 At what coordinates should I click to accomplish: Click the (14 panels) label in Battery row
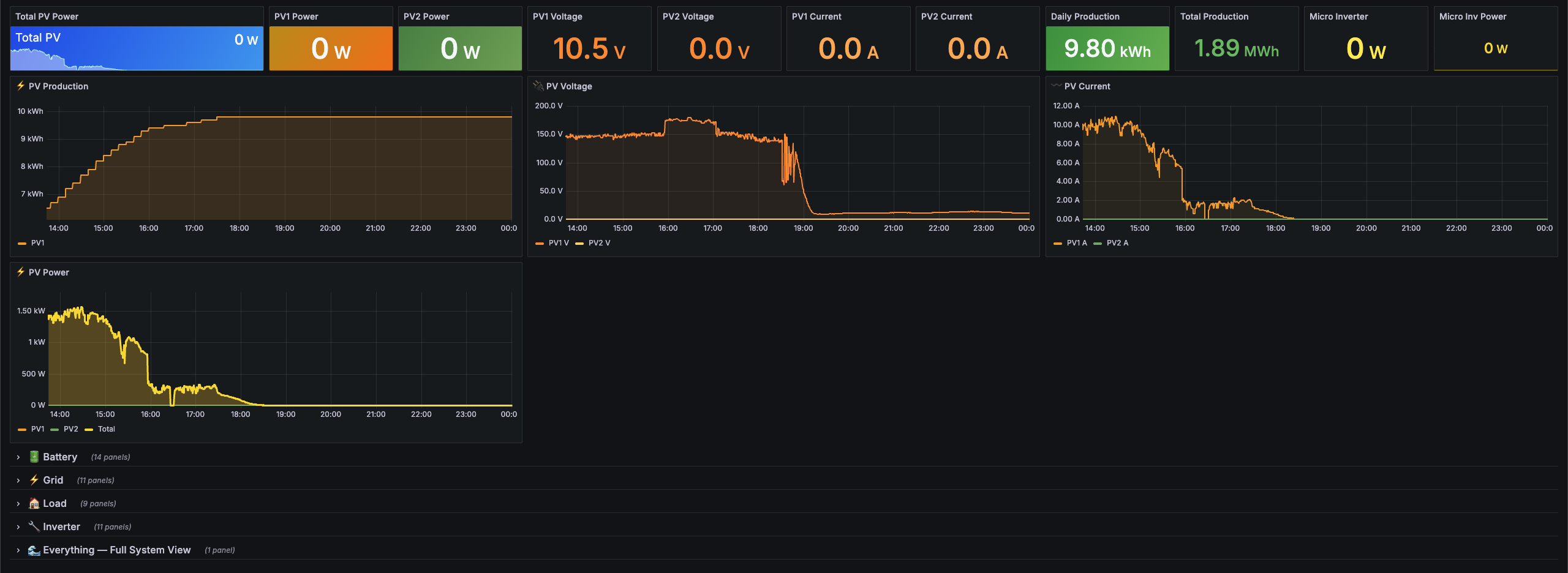pyautogui.click(x=110, y=457)
